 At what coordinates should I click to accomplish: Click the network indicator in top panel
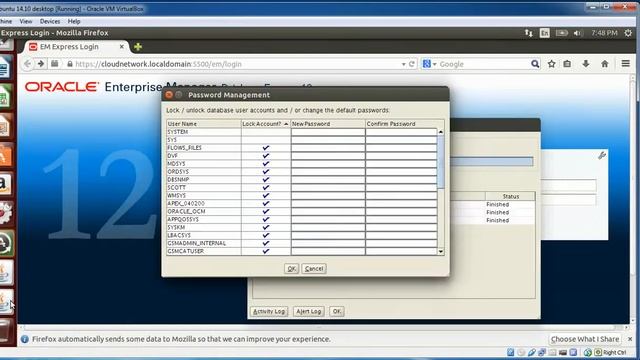pyautogui.click(x=529, y=33)
